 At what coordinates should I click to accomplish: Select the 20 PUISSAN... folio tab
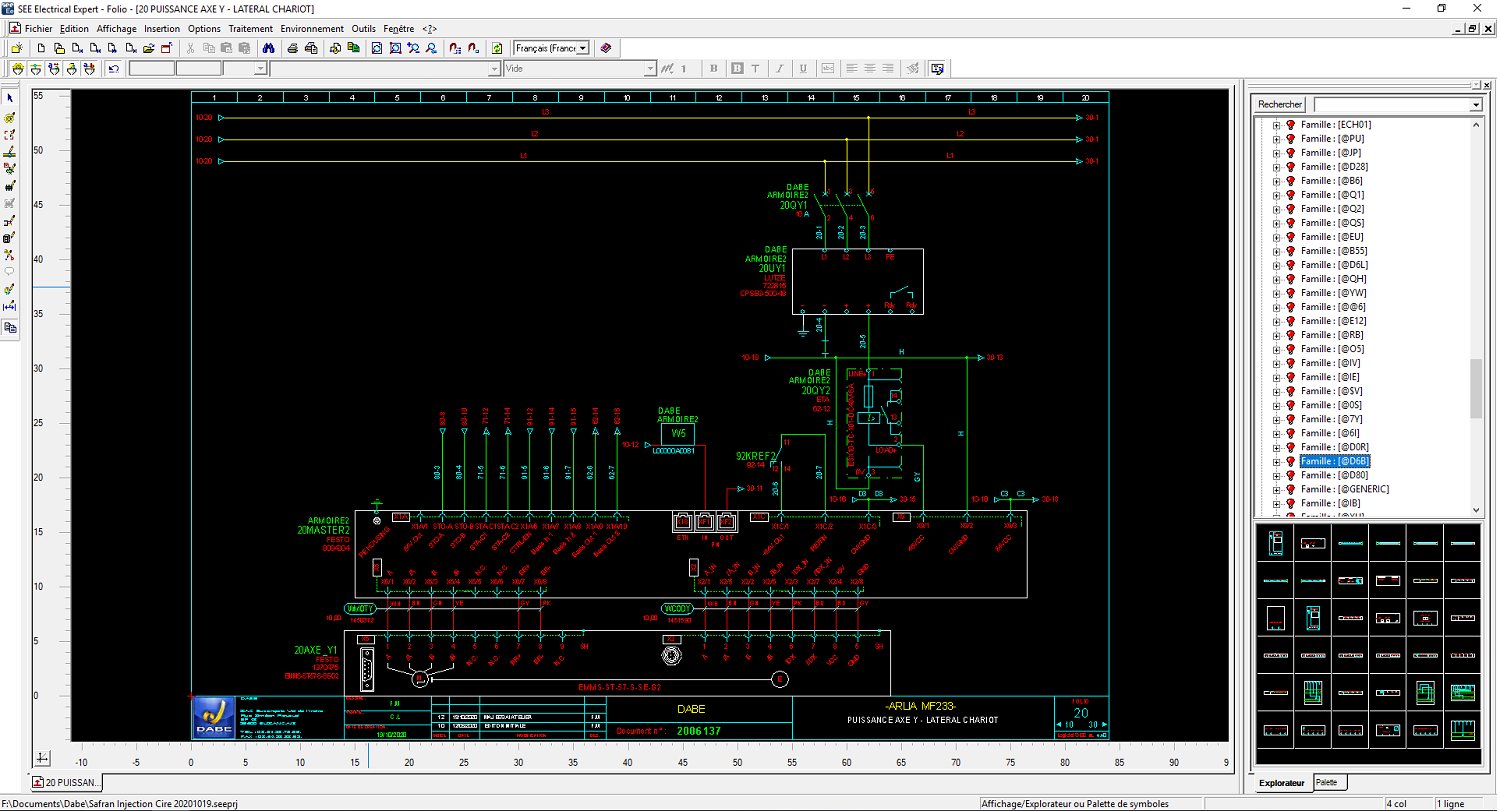[66, 782]
